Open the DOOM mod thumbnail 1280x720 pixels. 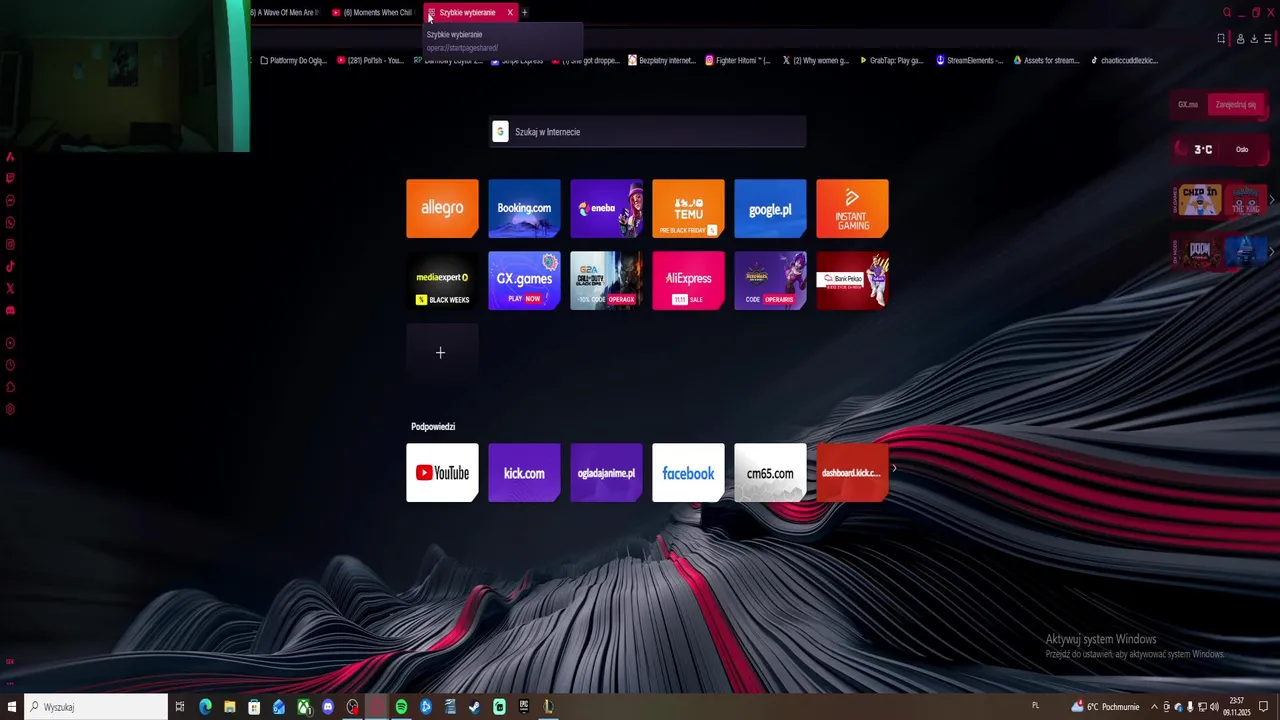1200,252
